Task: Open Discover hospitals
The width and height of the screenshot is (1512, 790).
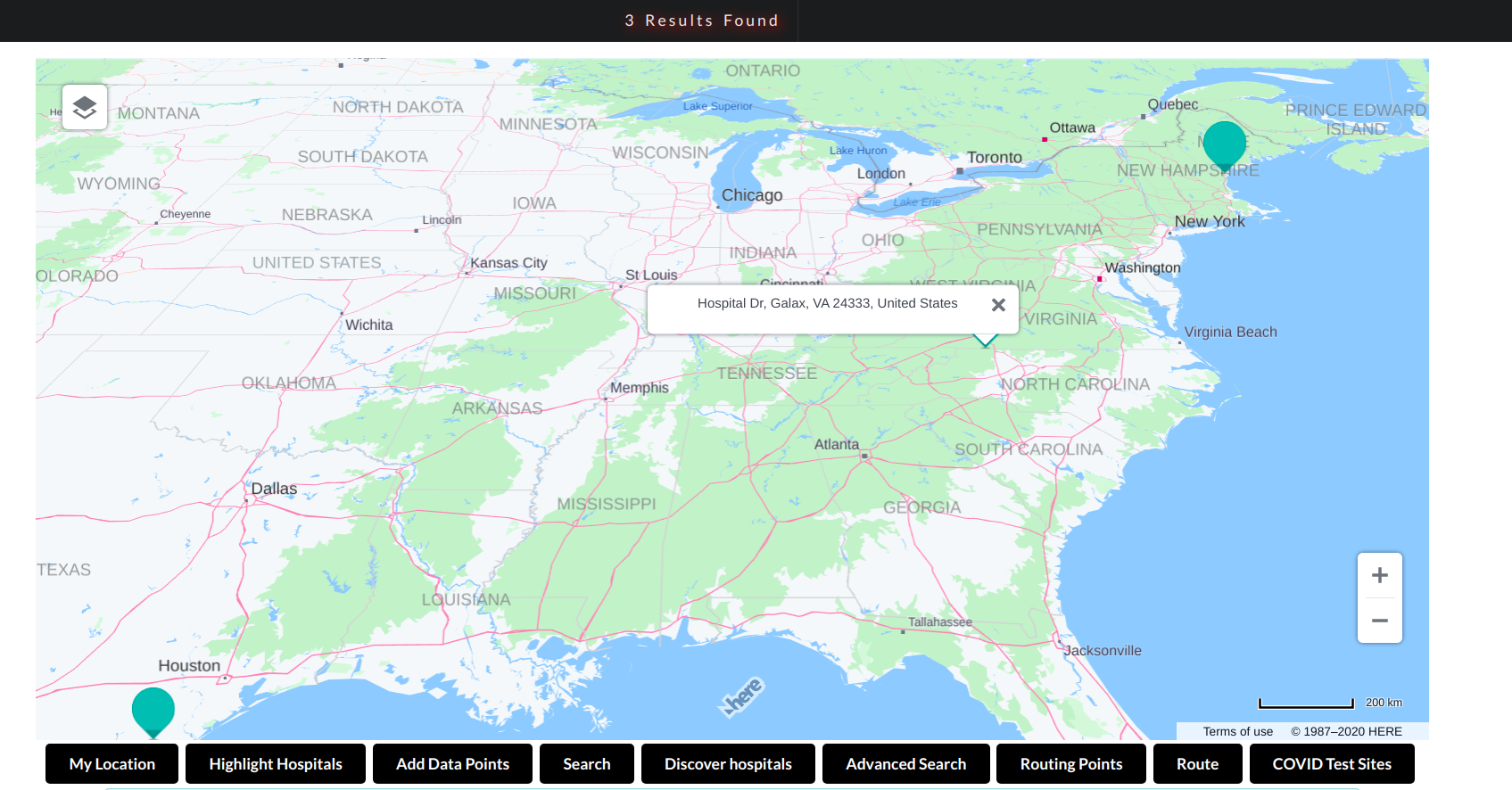Action: click(x=728, y=764)
